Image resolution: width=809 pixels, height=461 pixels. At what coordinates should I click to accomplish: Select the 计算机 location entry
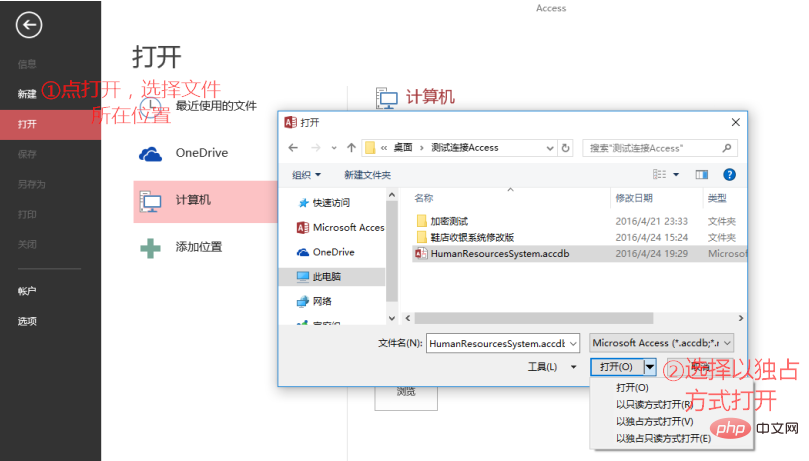coord(205,201)
